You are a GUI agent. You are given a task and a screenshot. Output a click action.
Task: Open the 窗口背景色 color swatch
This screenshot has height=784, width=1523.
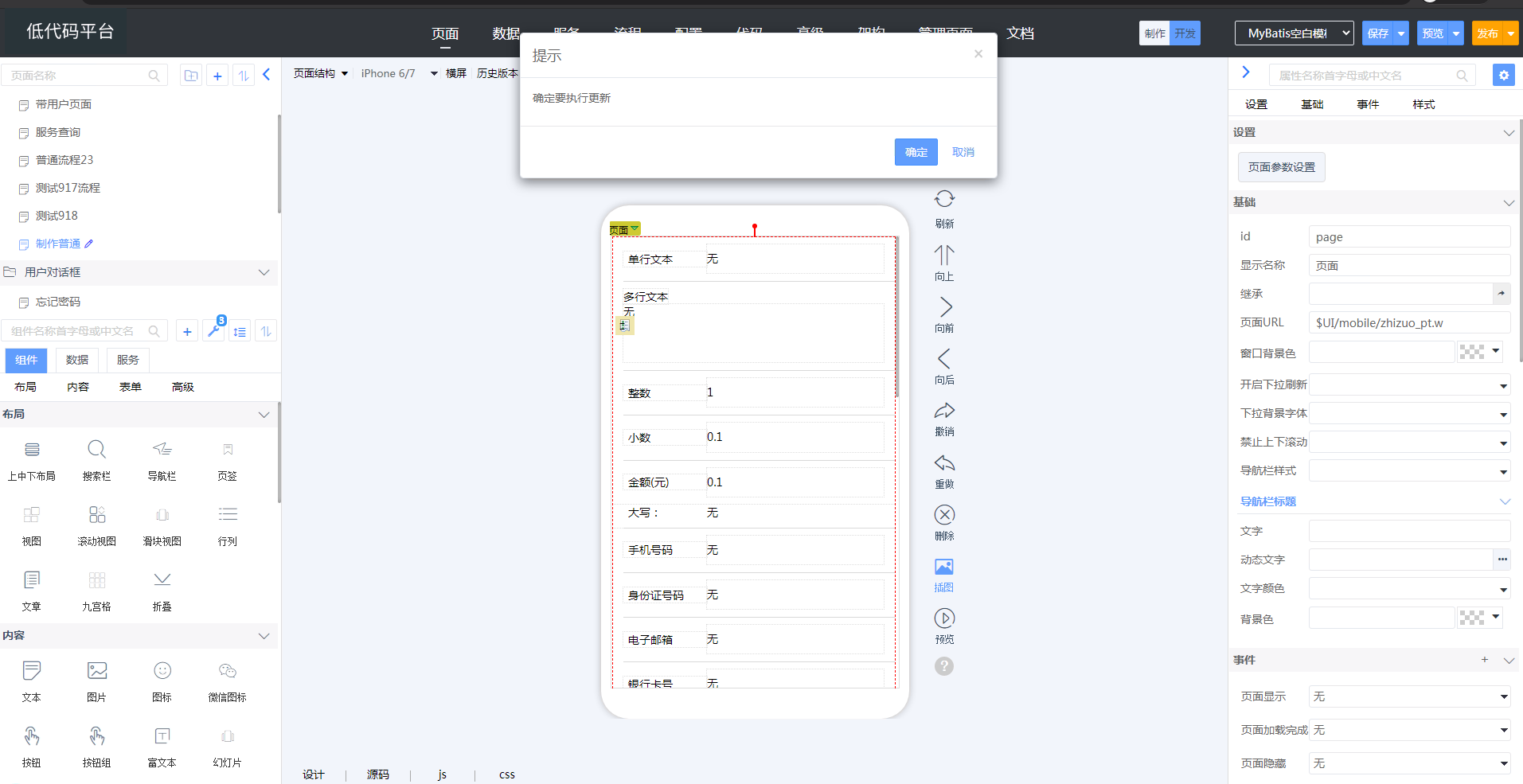[x=1479, y=352]
